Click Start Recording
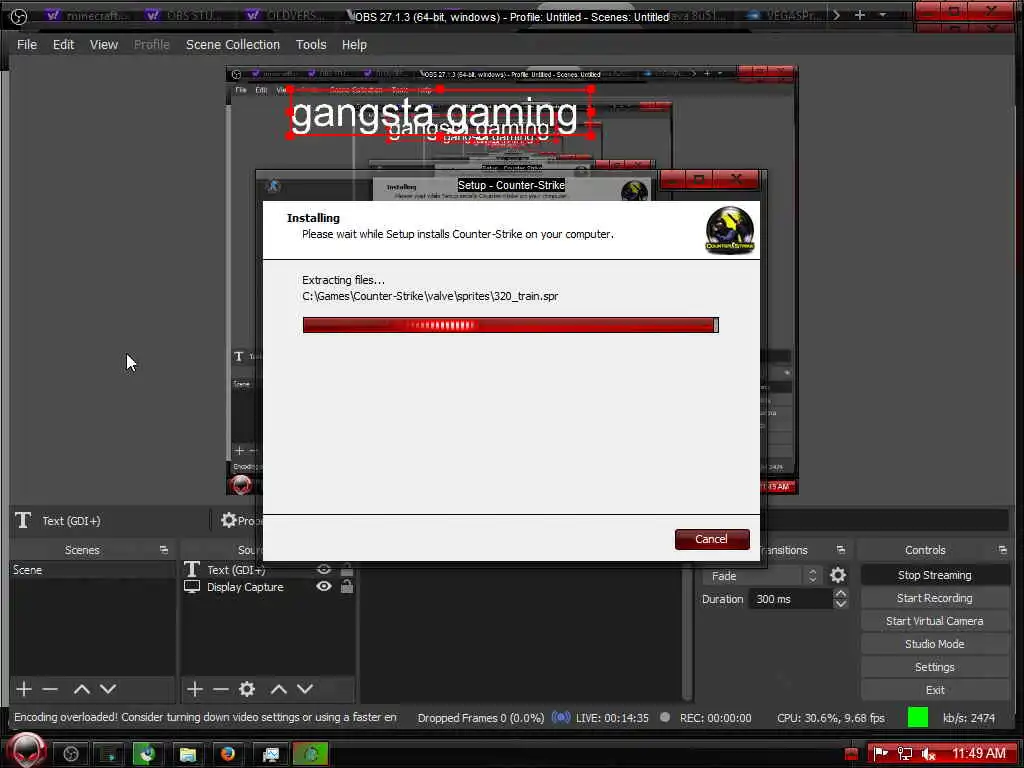The image size is (1024, 768). point(935,598)
